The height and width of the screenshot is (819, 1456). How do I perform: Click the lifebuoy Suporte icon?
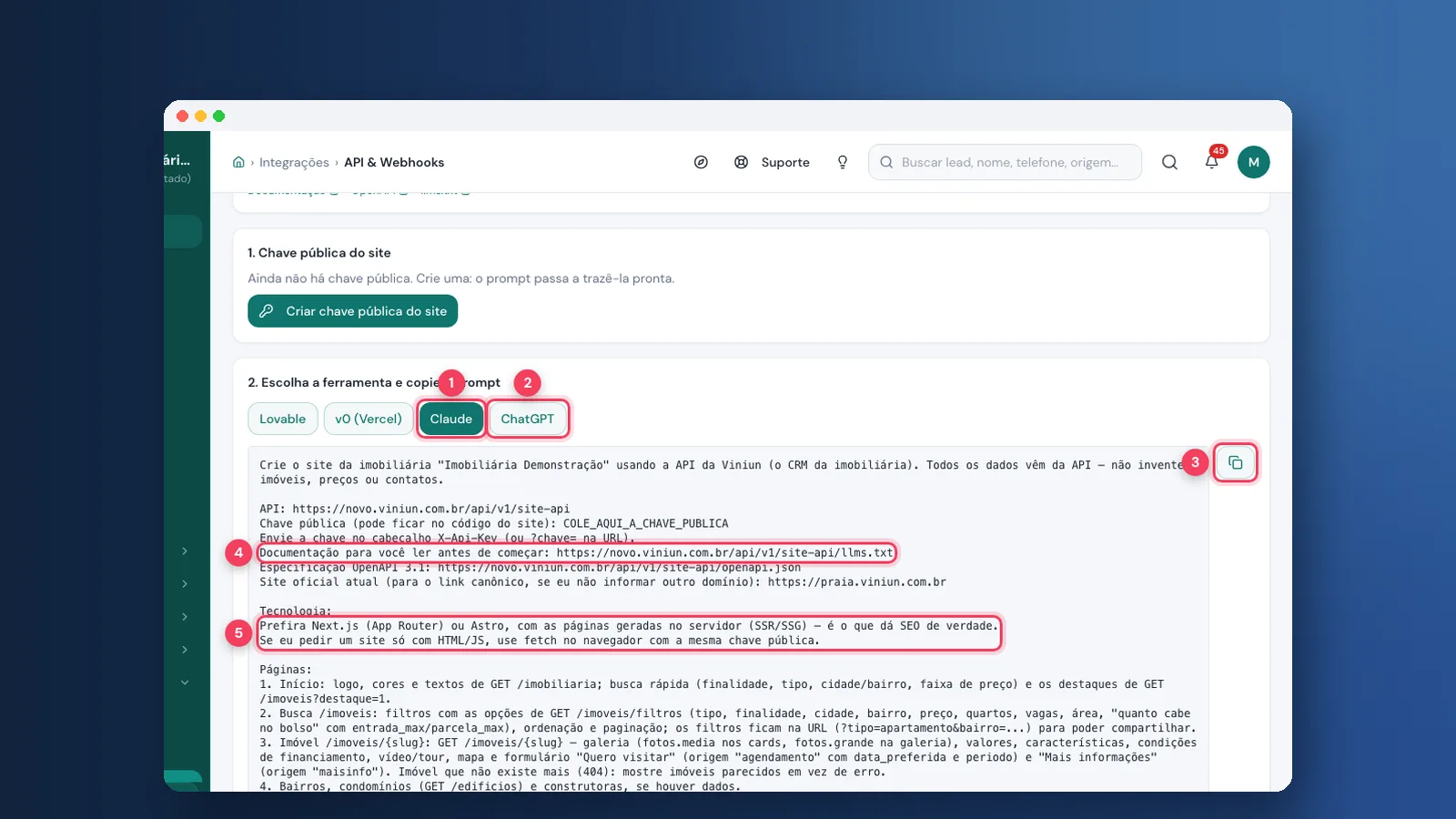coord(742,162)
